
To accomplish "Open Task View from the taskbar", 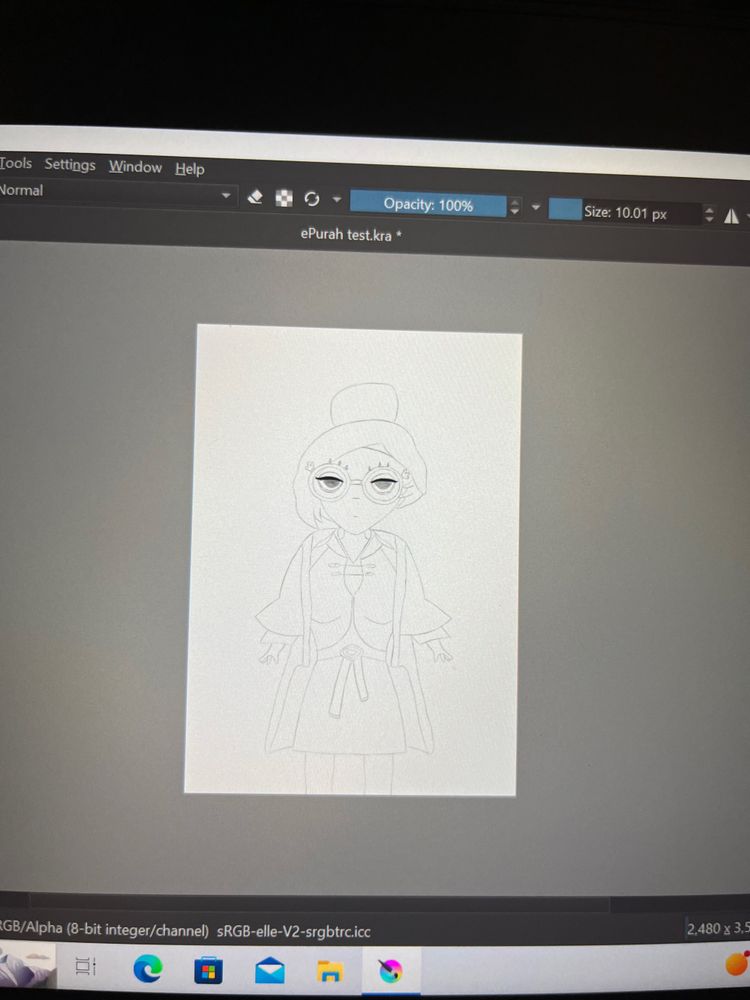I will point(85,967).
